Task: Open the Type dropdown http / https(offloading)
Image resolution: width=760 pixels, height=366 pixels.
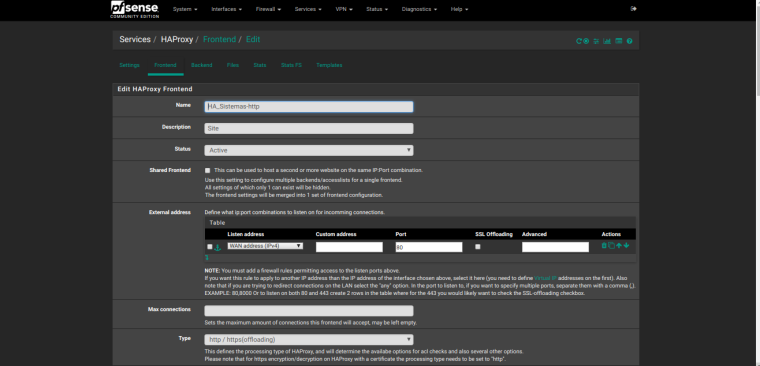Action: pos(309,339)
